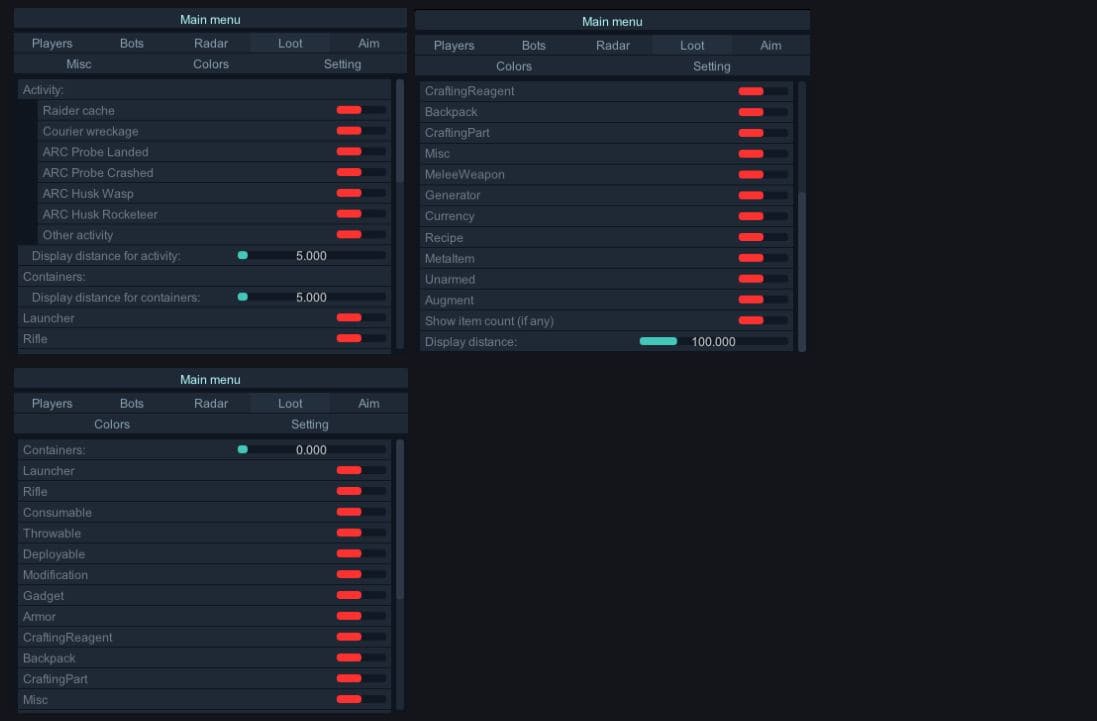Enable Show item count (if any)

click(762, 321)
